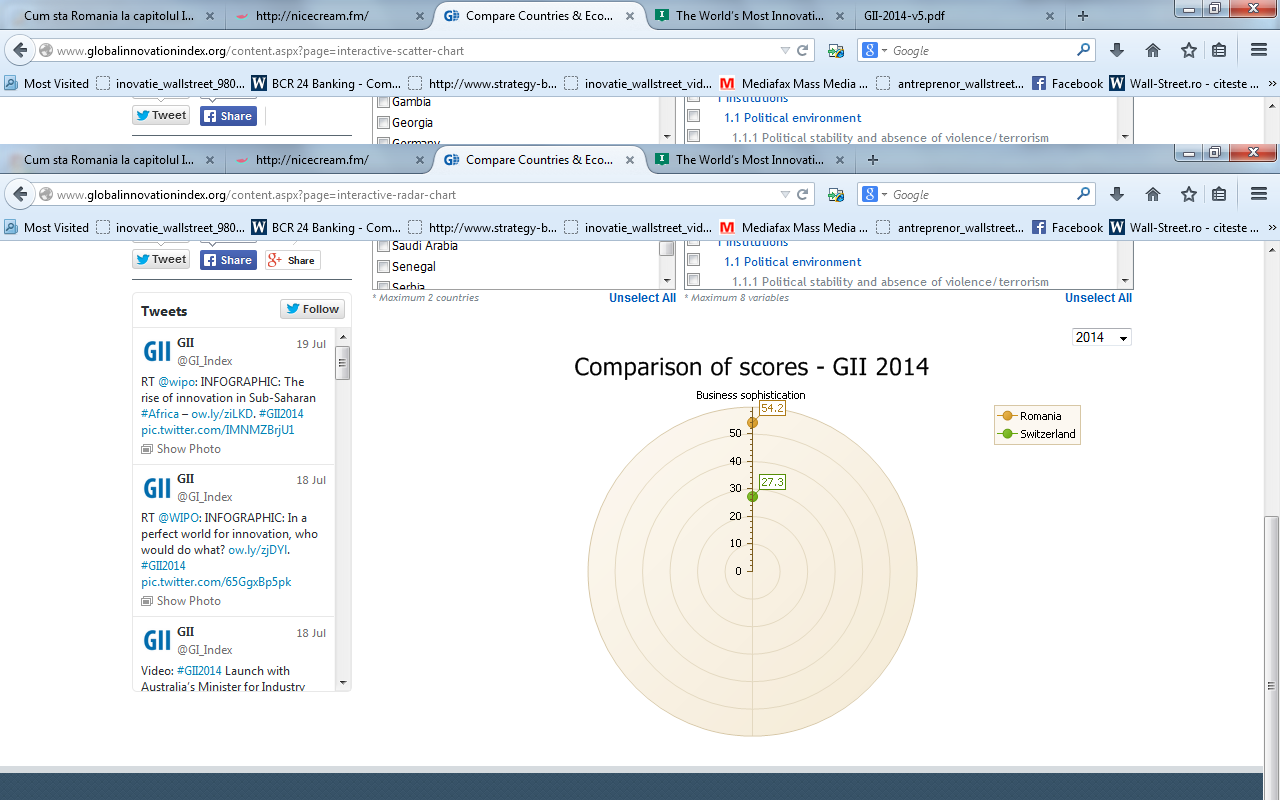The image size is (1280, 800).
Task: Open new tab in radar-chart window
Action: click(873, 160)
